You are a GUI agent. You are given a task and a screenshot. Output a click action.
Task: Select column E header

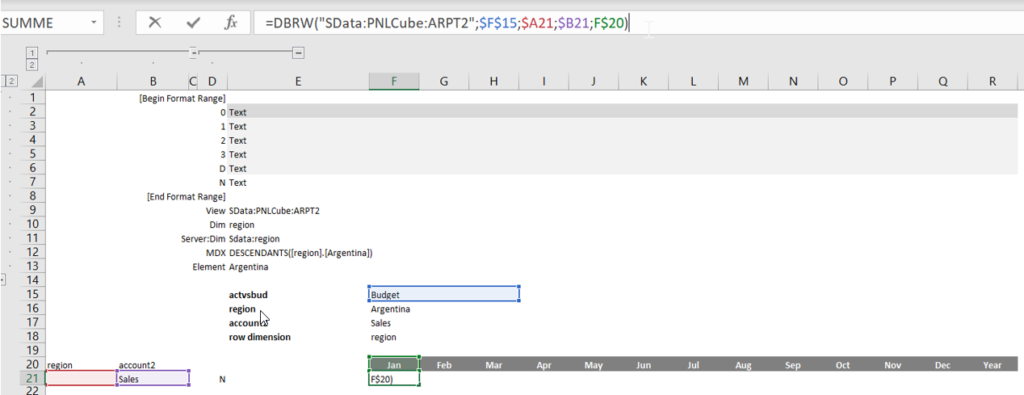[298, 82]
